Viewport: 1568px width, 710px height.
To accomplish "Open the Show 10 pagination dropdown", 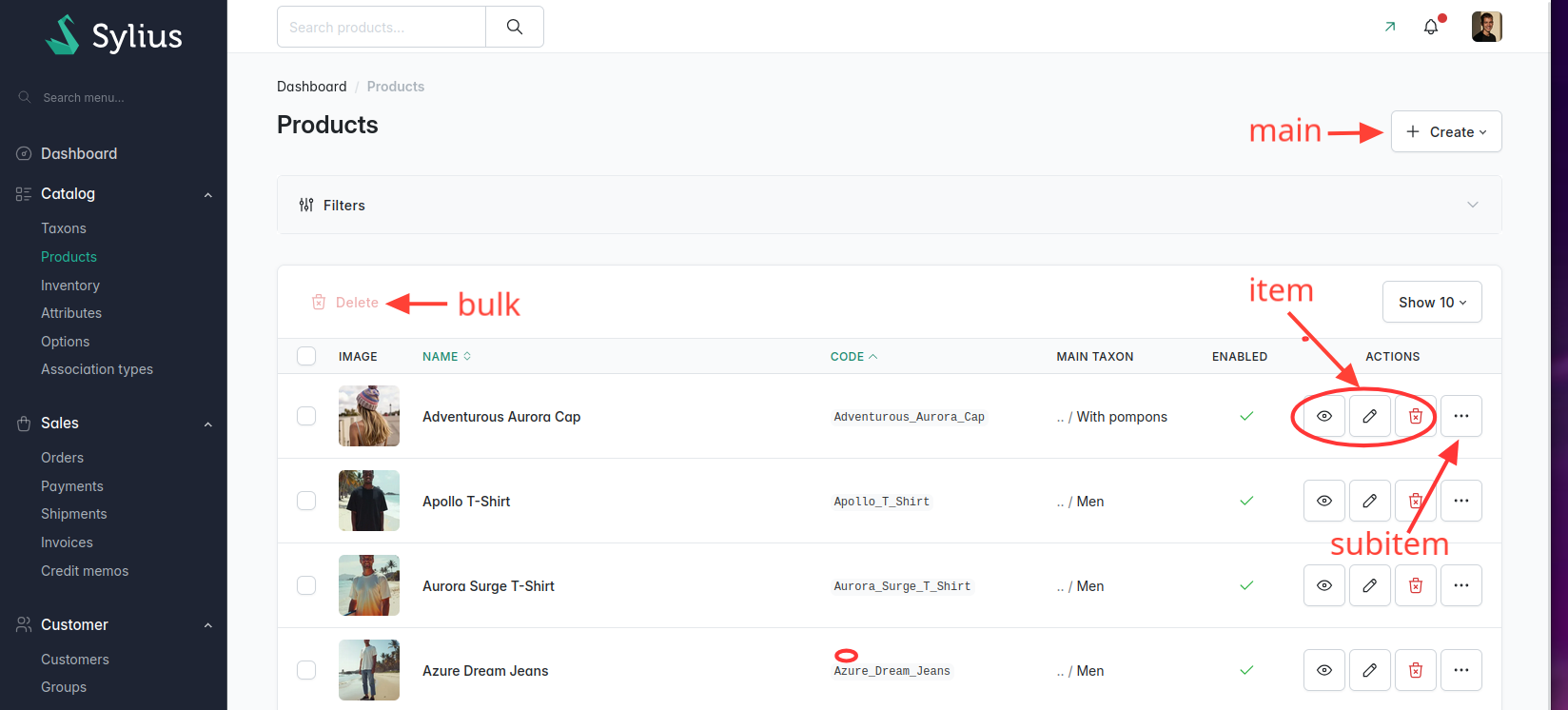I will point(1432,302).
